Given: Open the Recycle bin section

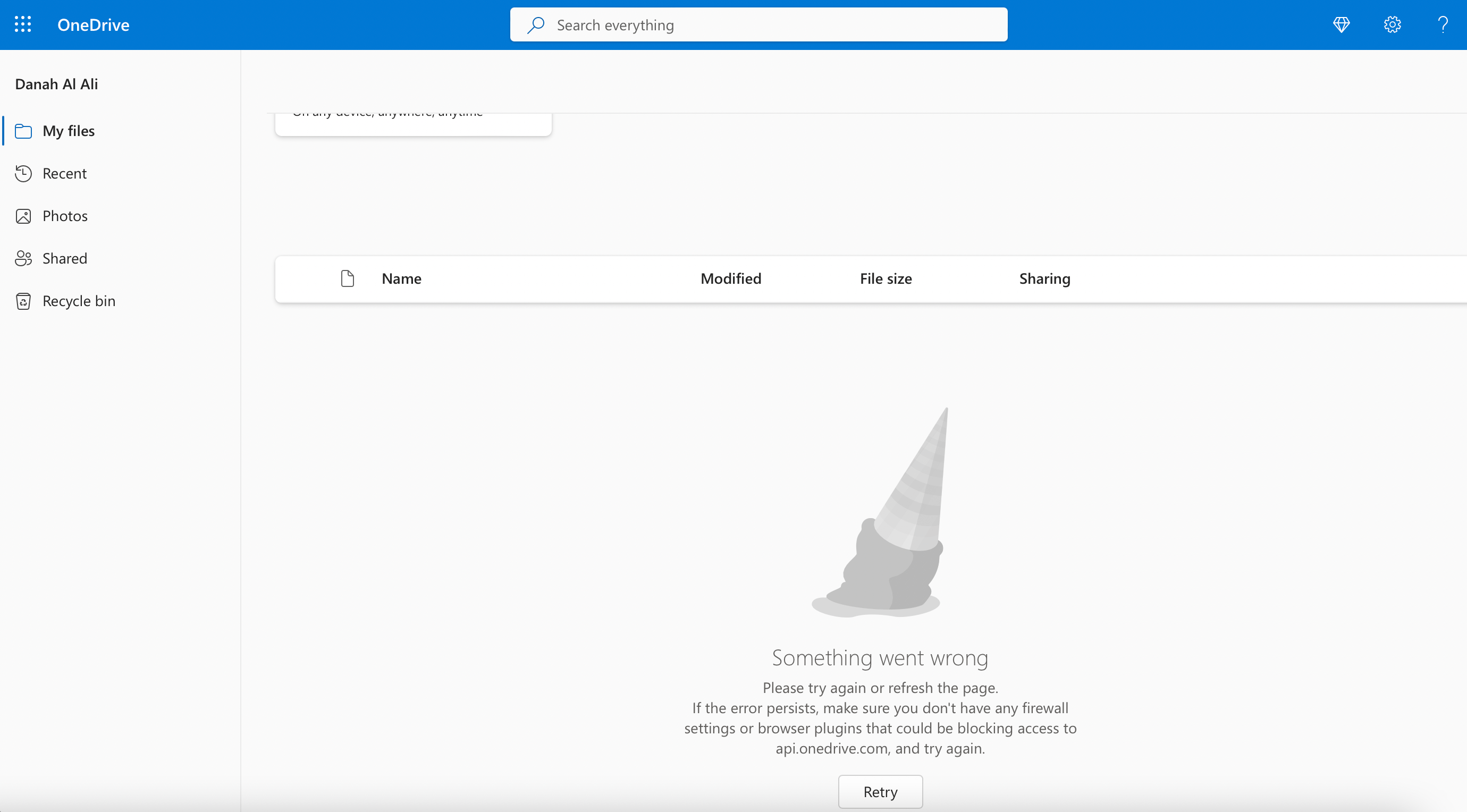Looking at the screenshot, I should 79,301.
